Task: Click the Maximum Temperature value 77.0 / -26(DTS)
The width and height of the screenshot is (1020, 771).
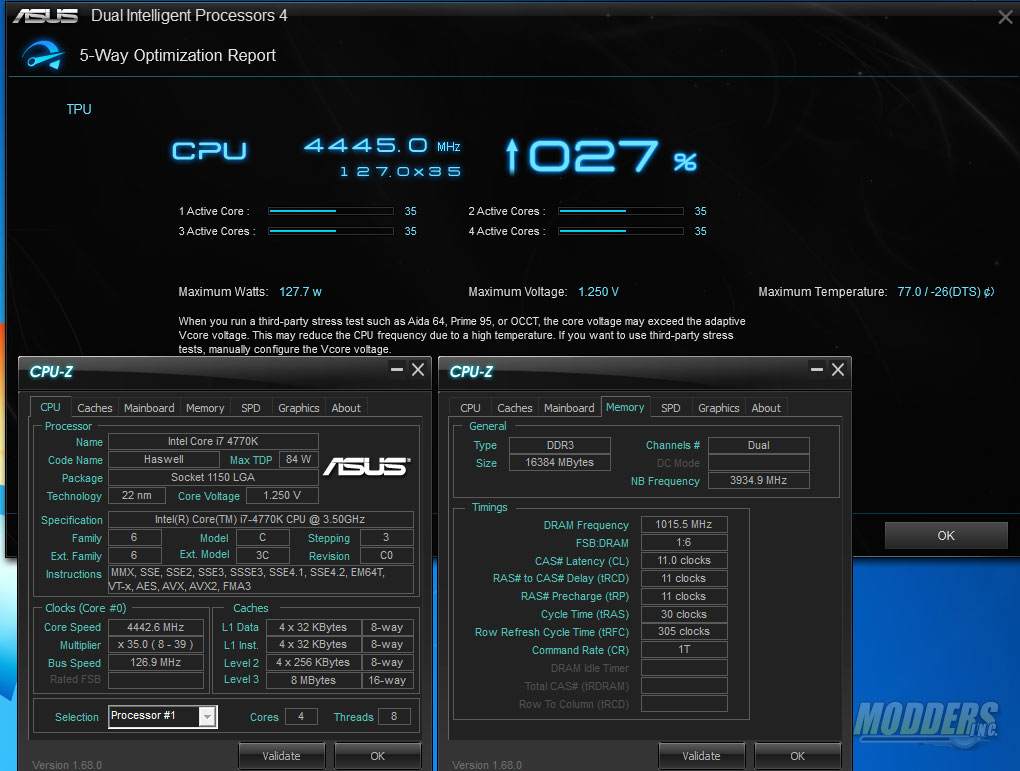Action: point(946,292)
